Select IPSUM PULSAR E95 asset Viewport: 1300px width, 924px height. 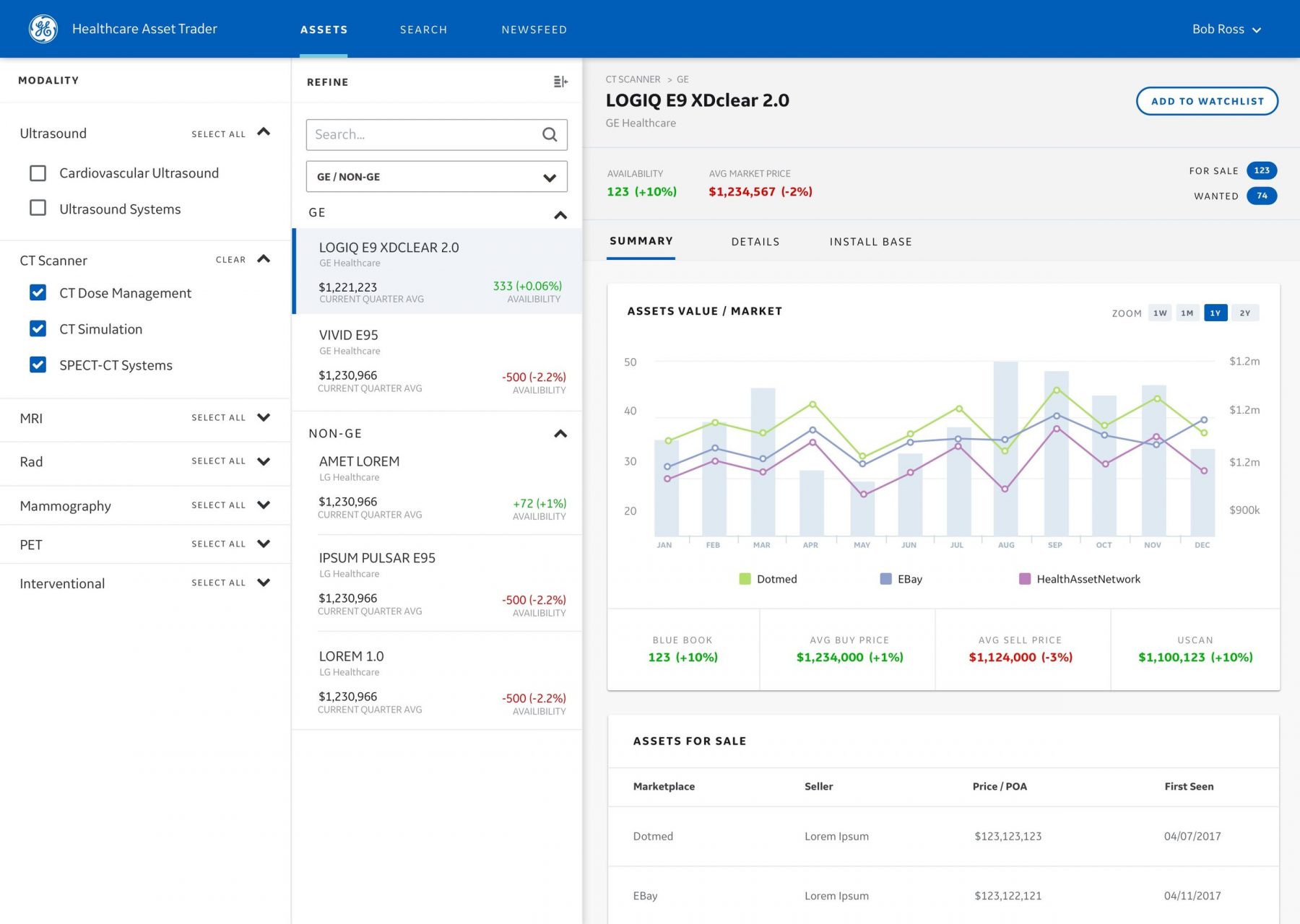[x=438, y=583]
